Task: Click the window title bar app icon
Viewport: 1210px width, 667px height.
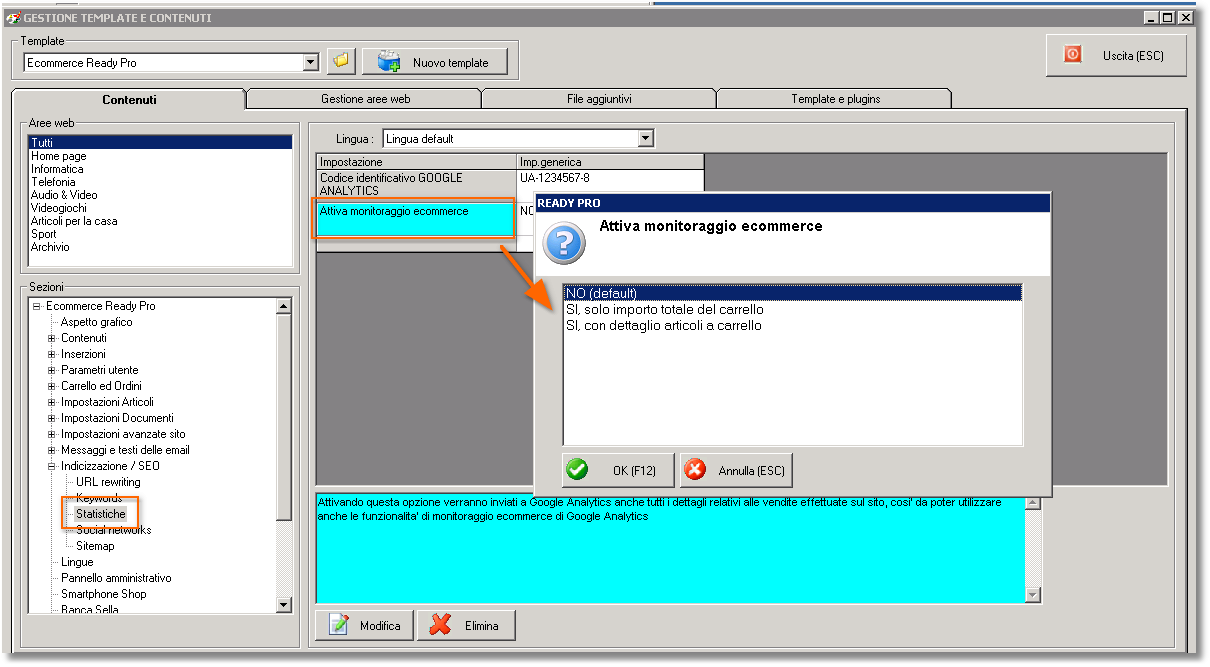Action: (x=14, y=18)
